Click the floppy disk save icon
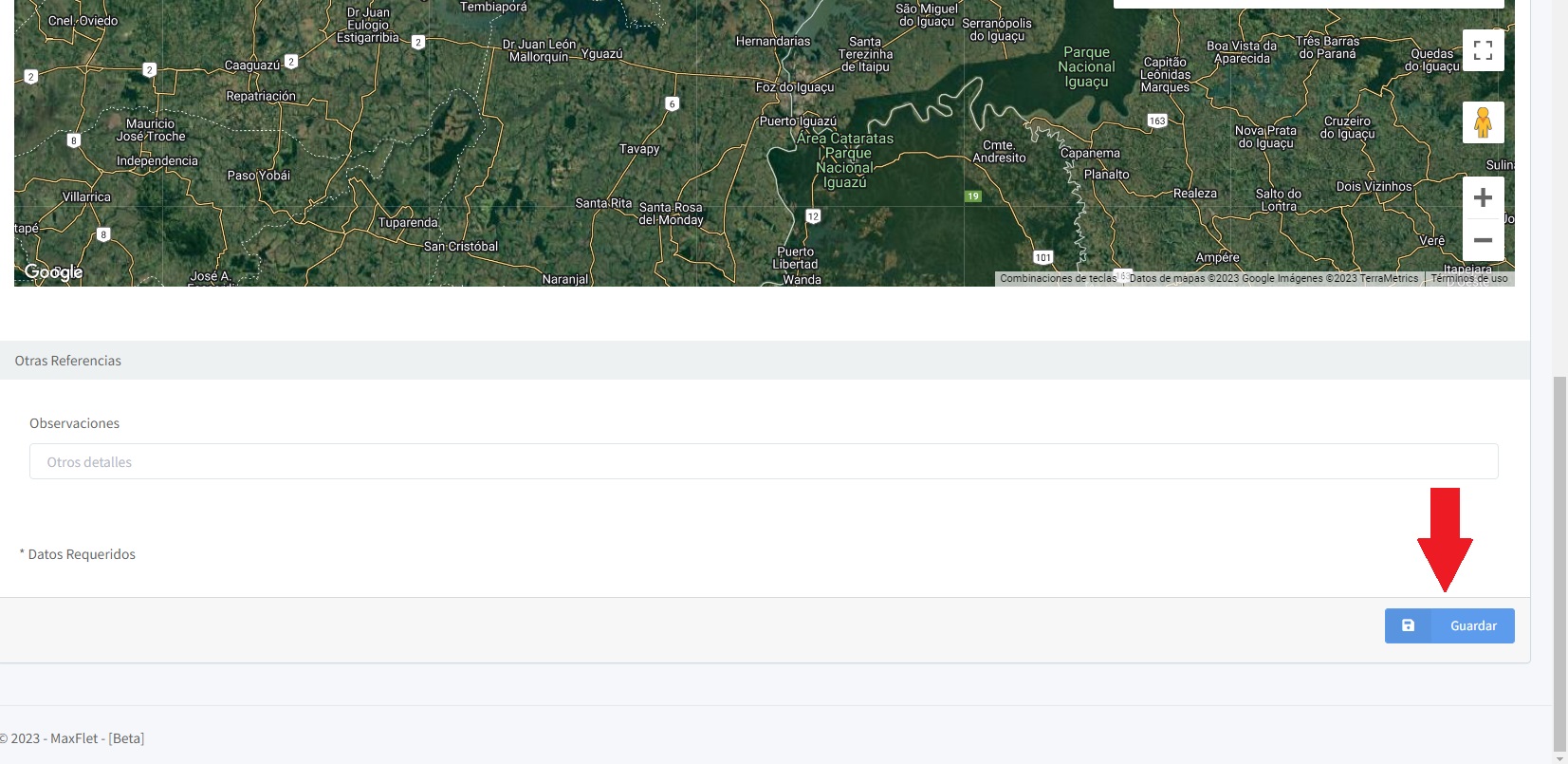Image resolution: width=1568 pixels, height=764 pixels. click(1408, 625)
